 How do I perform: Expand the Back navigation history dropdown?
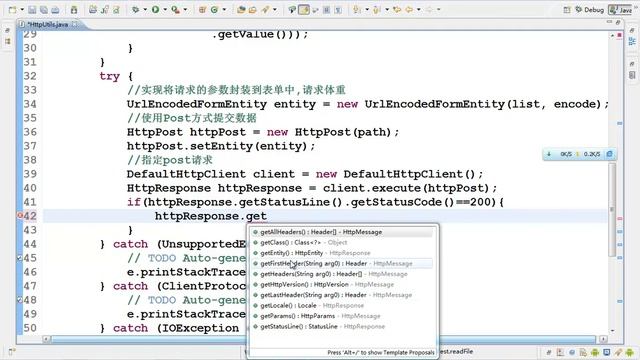point(419,9)
